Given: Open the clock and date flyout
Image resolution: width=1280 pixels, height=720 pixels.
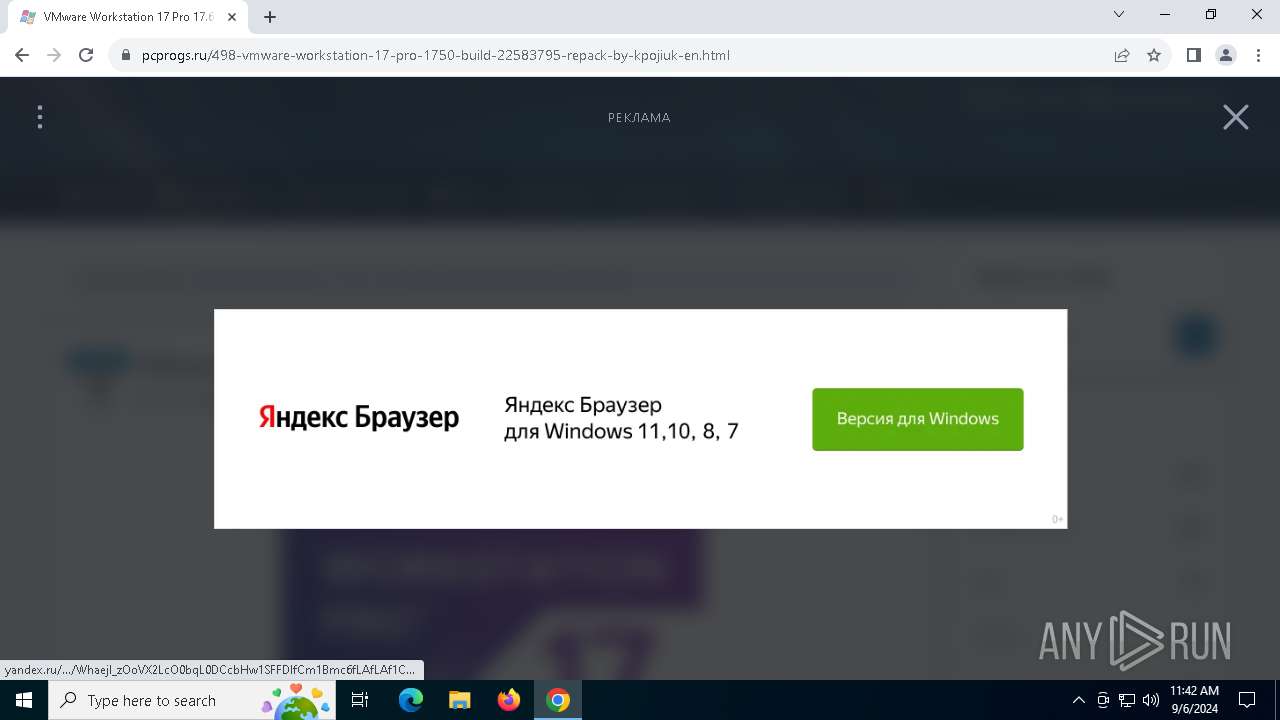Looking at the screenshot, I should [x=1194, y=700].
